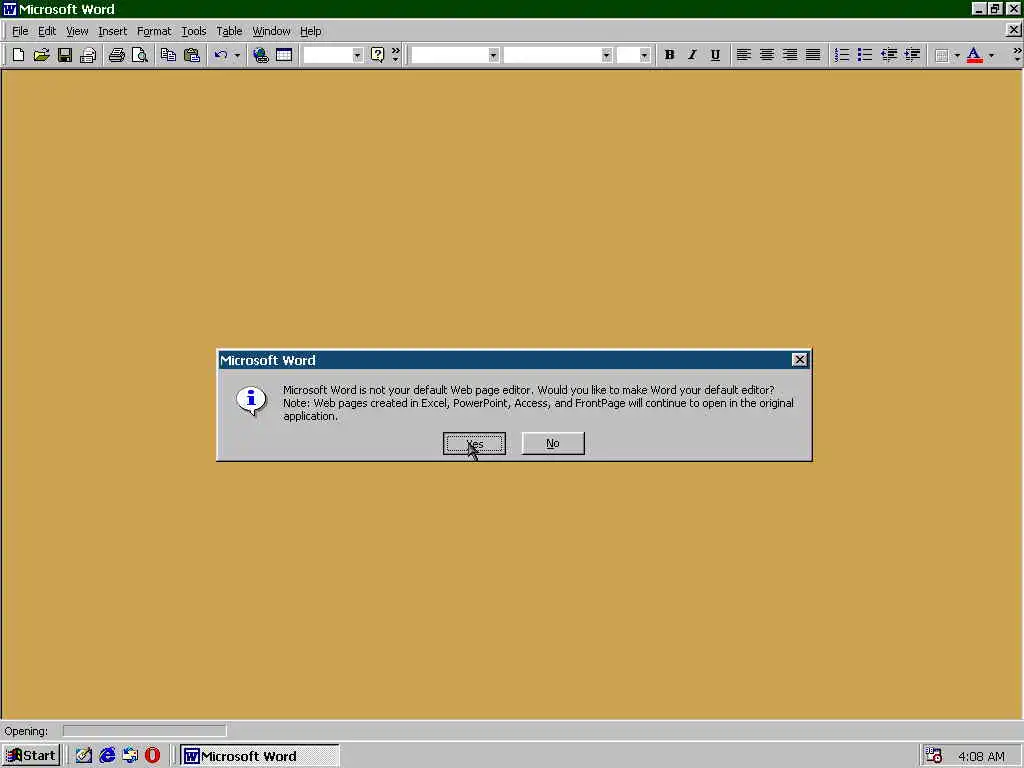
Task: Close the Microsoft Word dialog box
Action: point(799,360)
